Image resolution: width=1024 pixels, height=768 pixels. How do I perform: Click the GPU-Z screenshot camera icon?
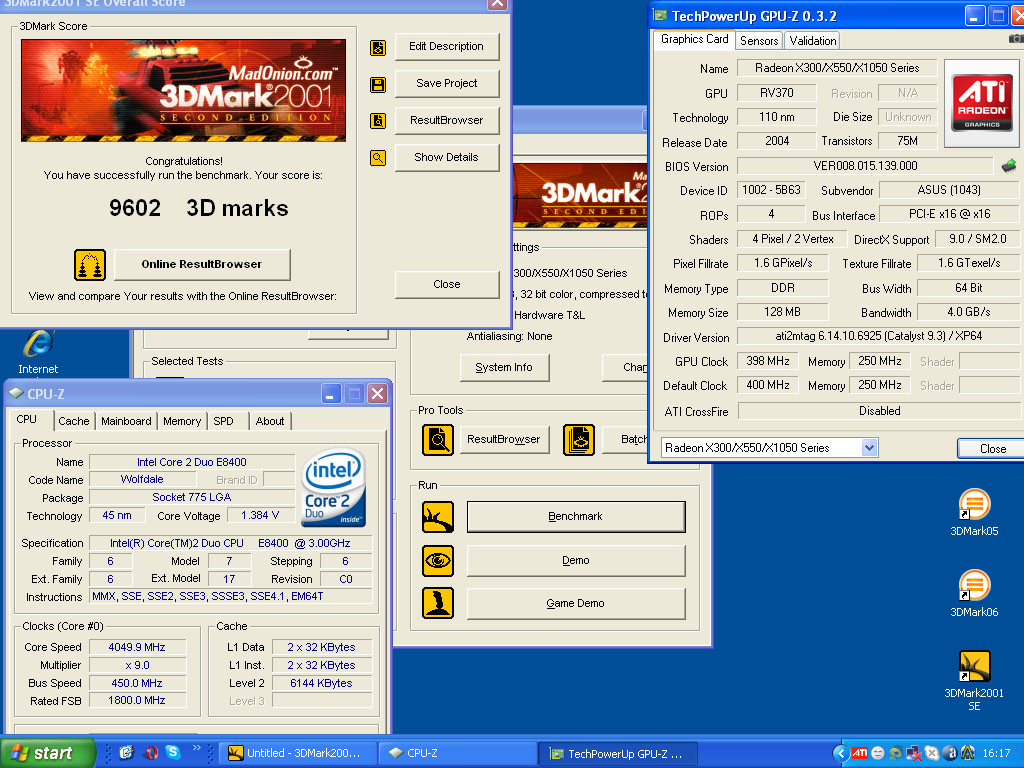1016,39
